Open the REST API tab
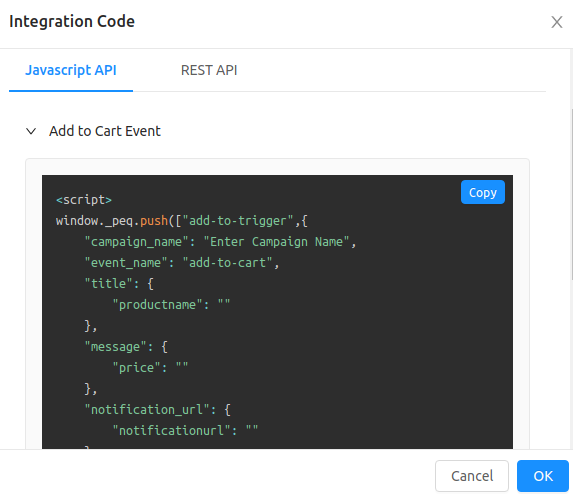573x499 pixels. (x=209, y=70)
